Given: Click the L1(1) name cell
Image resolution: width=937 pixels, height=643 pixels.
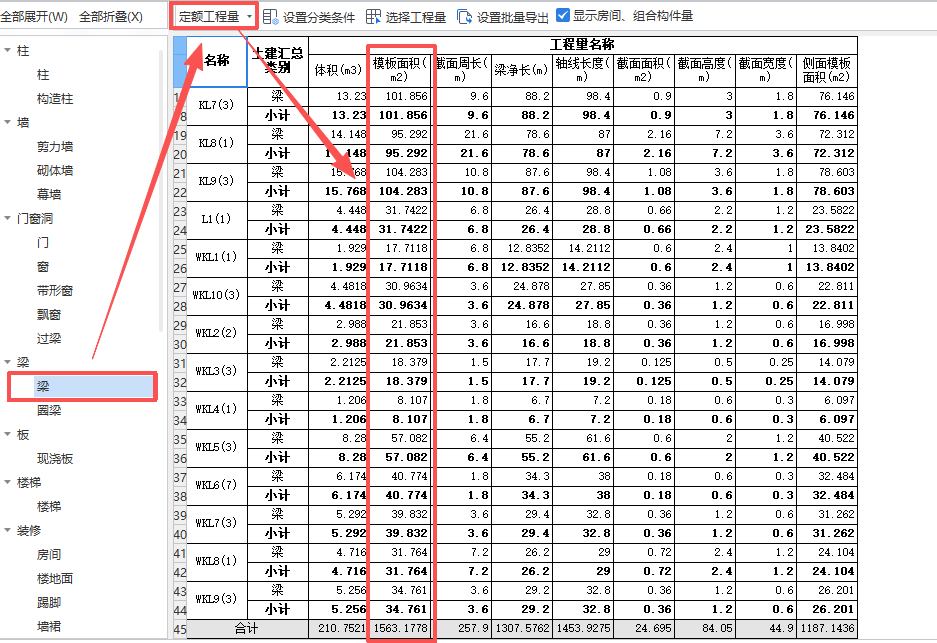Looking at the screenshot, I should click(217, 219).
